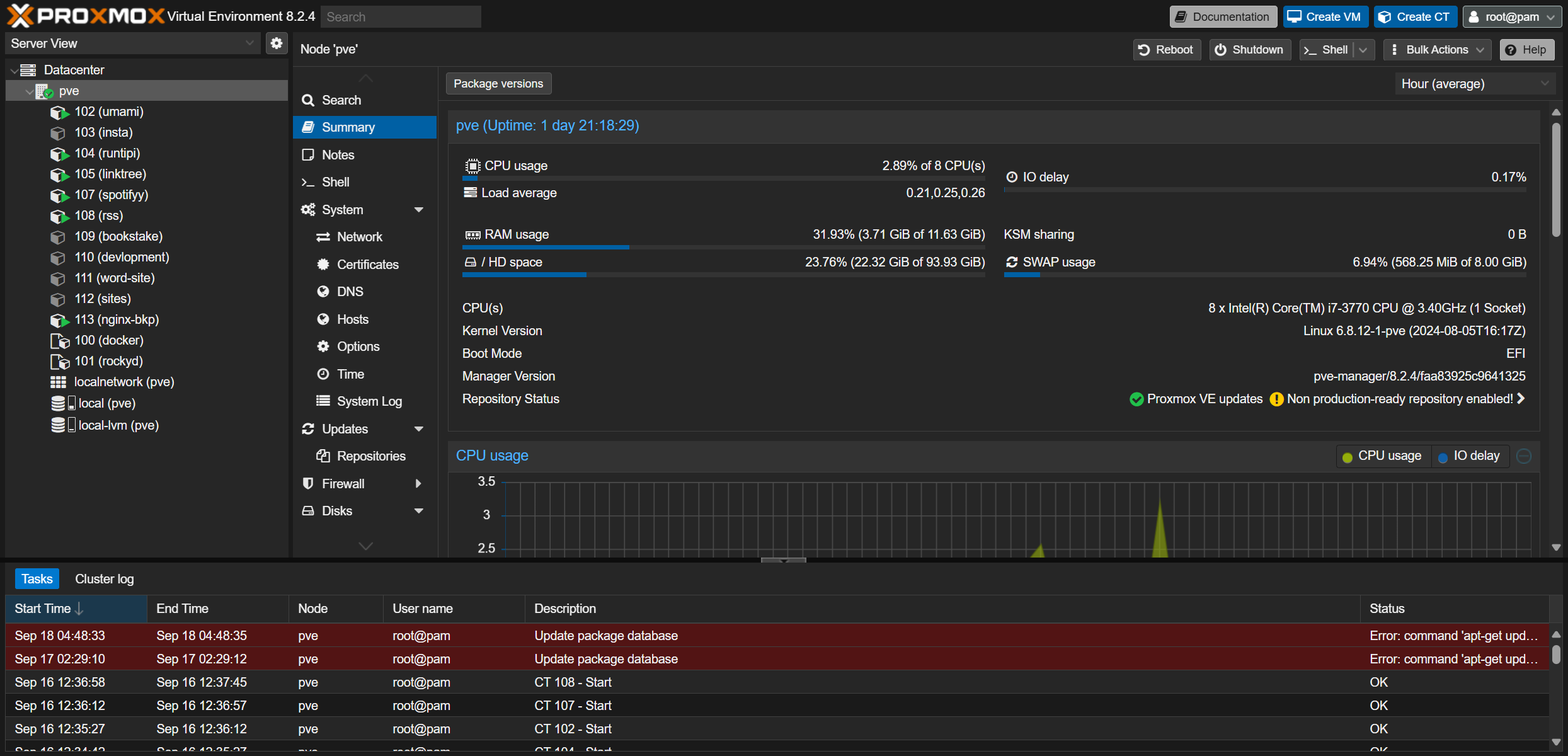
Task: Open the Notes section
Action: tap(364, 155)
